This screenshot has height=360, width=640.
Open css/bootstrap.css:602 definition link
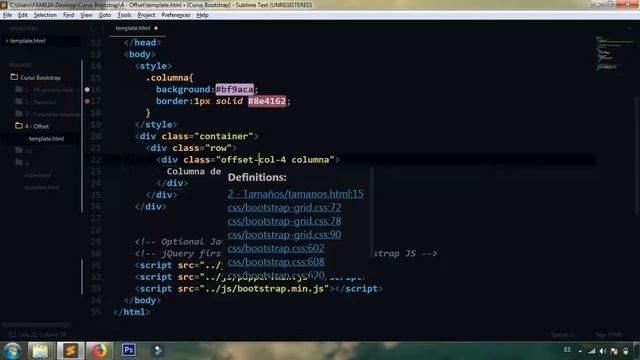(276, 248)
